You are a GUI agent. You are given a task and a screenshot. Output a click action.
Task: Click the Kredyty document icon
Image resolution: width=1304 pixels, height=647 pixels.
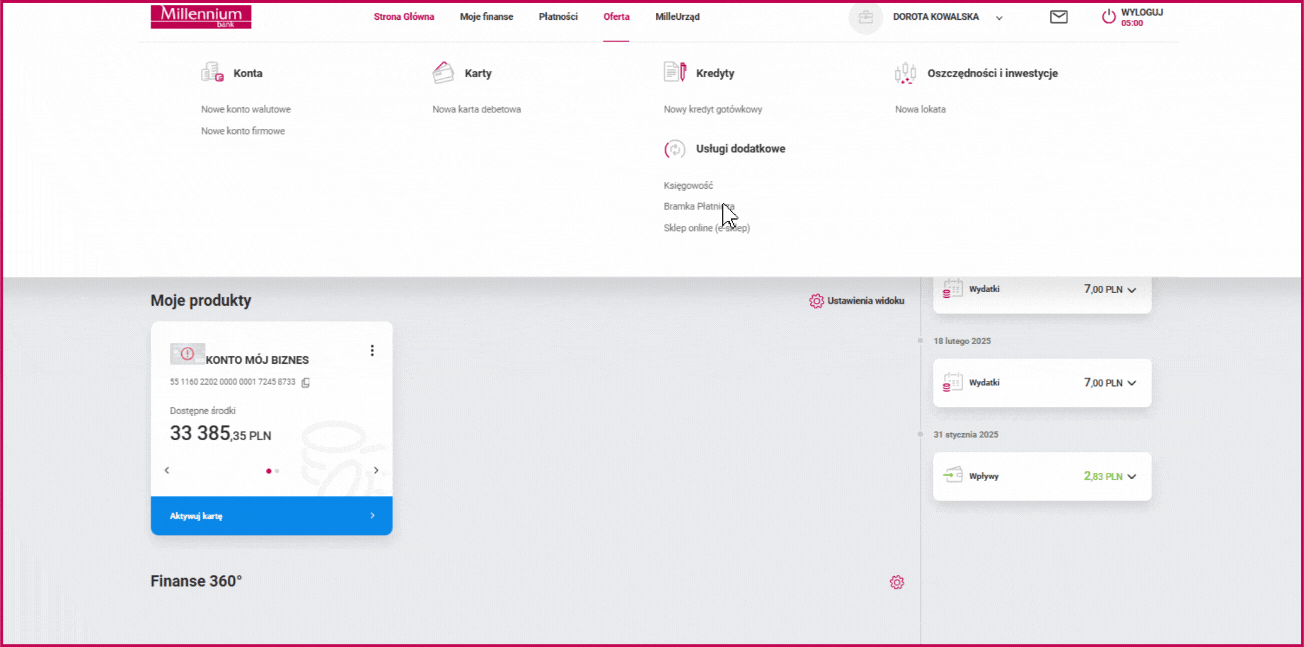coord(675,72)
